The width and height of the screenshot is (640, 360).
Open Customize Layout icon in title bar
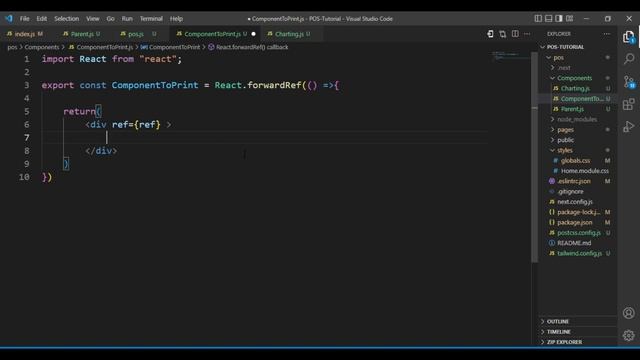click(569, 18)
